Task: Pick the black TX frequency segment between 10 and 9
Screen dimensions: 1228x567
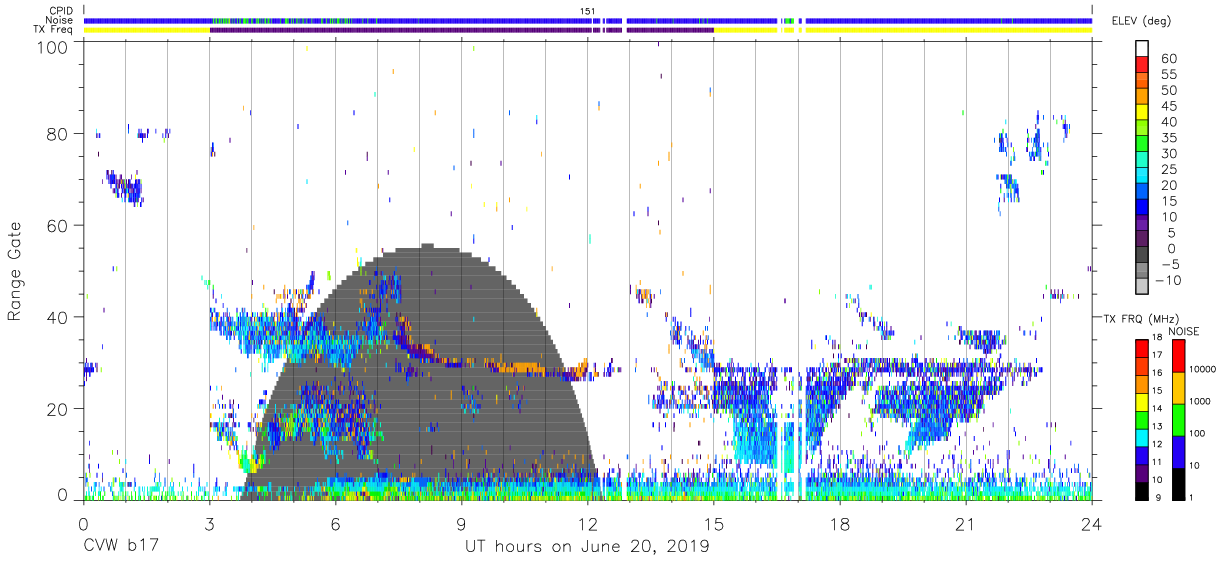Action: (x=1141, y=491)
